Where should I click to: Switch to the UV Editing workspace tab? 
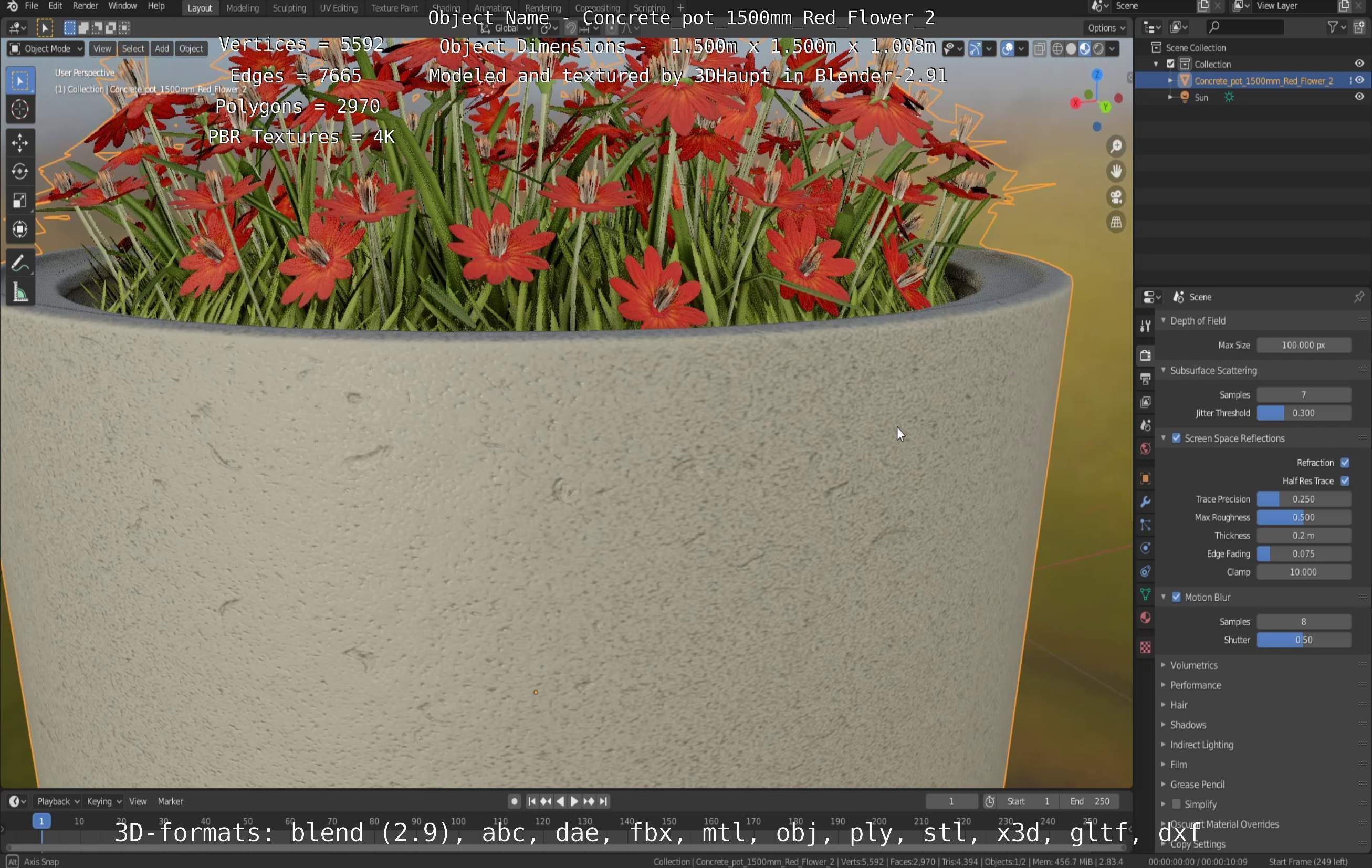coord(339,8)
